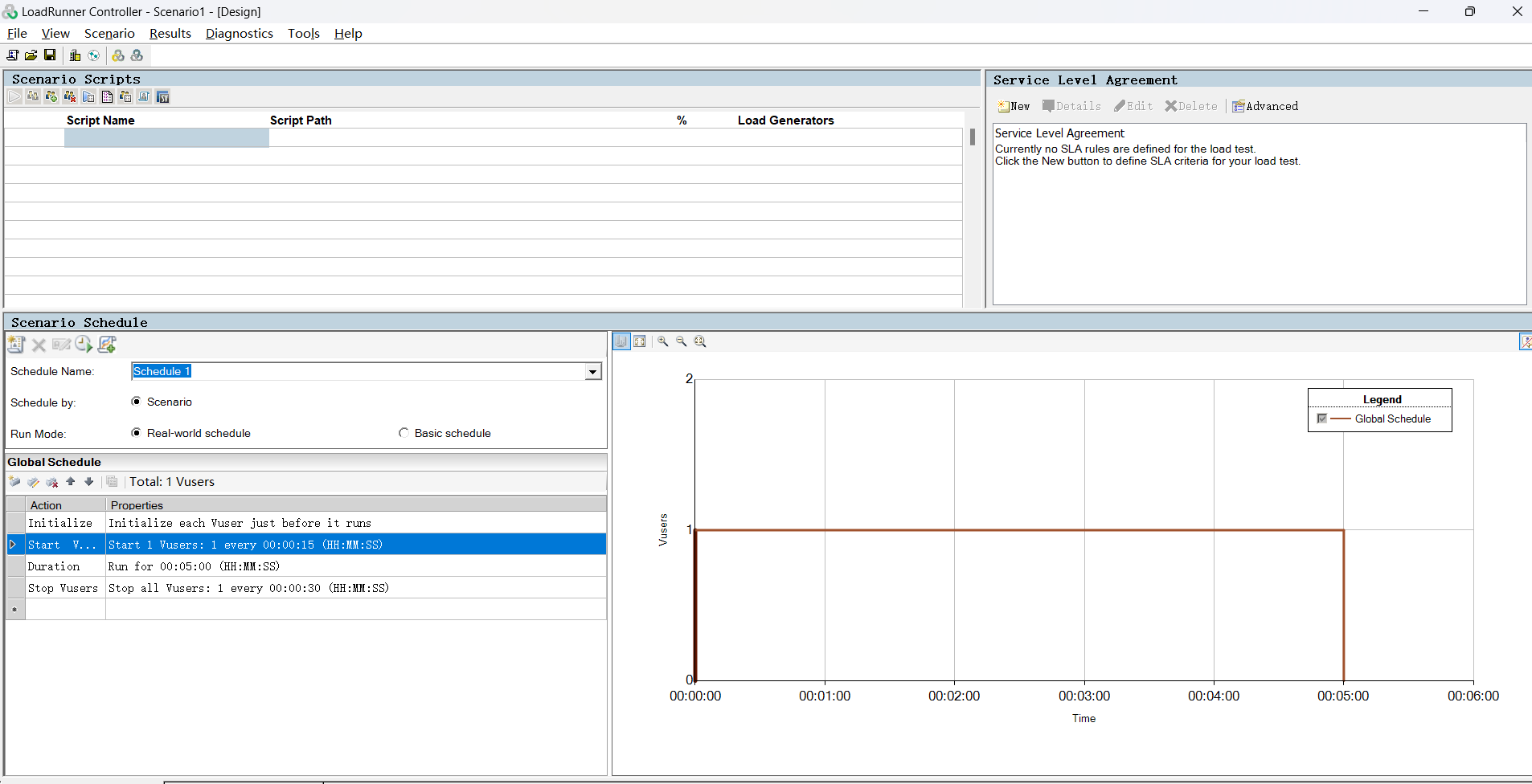Click the Scenario Scripts vertical scrollbar thumb
Viewport: 1532px width, 784px height.
(x=972, y=137)
